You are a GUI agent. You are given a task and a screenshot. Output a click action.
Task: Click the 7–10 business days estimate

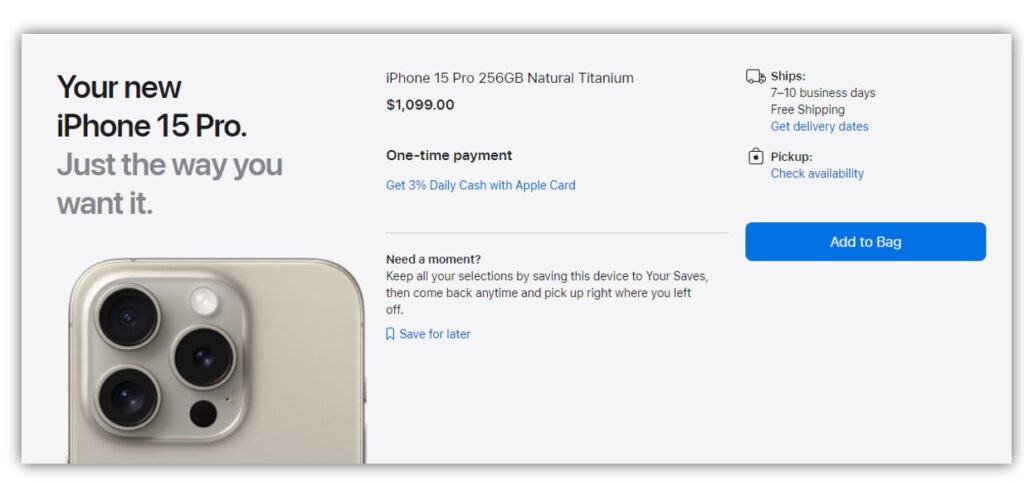(822, 93)
